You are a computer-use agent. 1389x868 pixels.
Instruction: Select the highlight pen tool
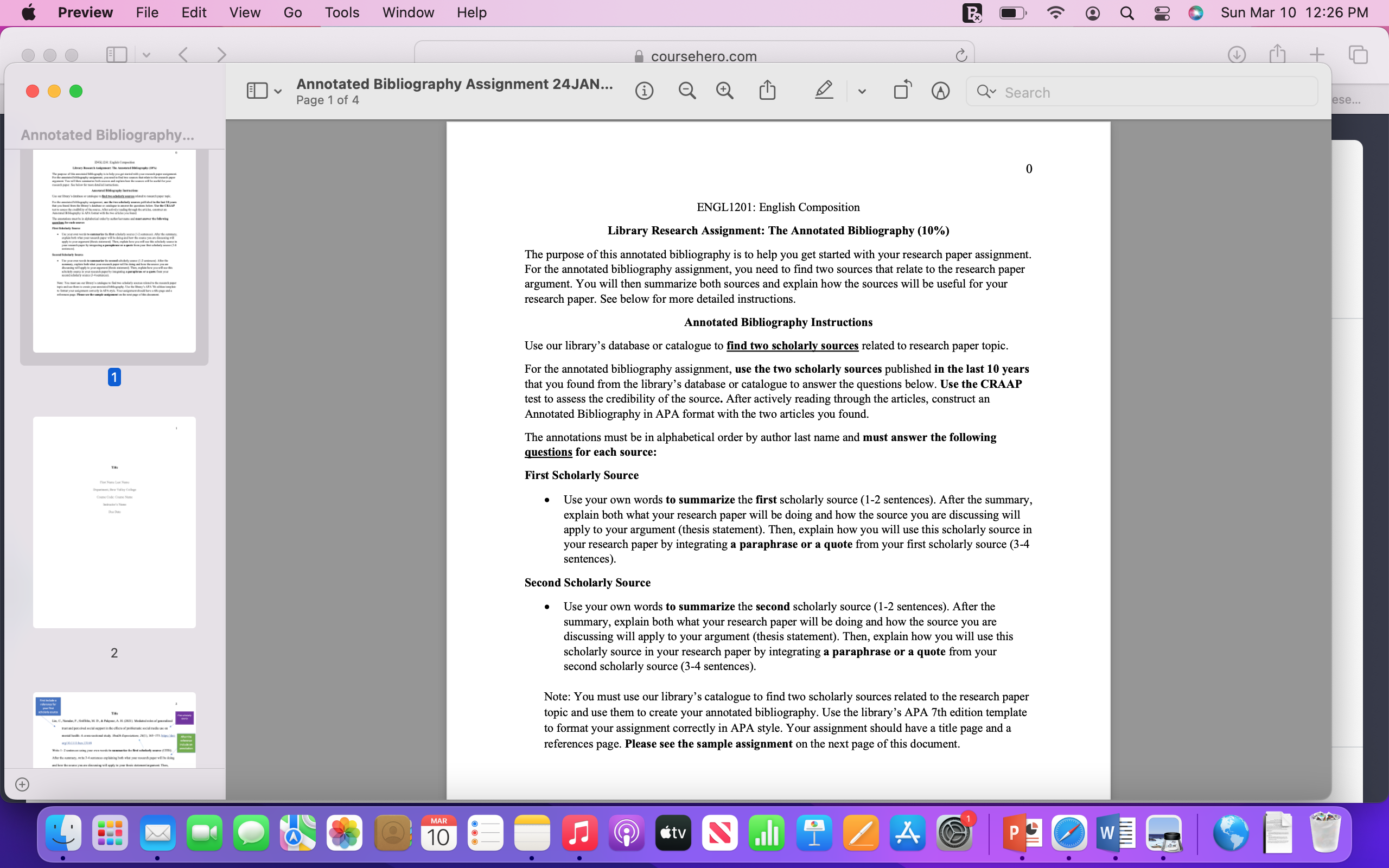[824, 90]
